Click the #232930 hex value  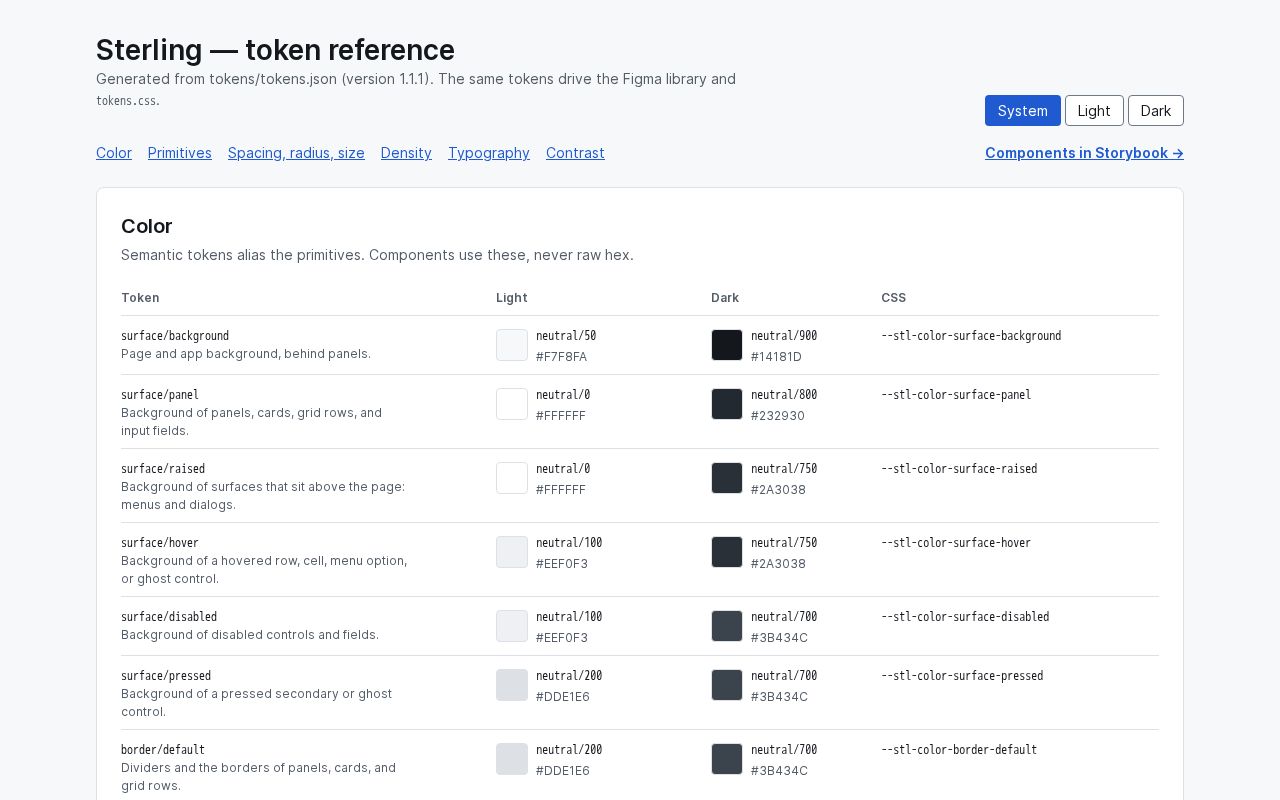[x=778, y=416]
